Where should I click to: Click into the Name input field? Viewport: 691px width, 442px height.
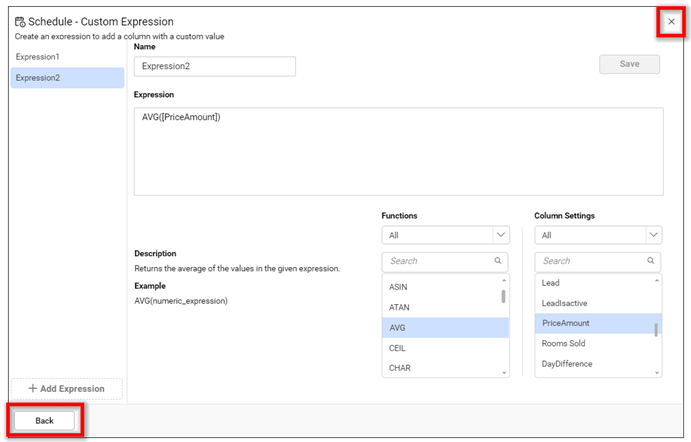214,66
